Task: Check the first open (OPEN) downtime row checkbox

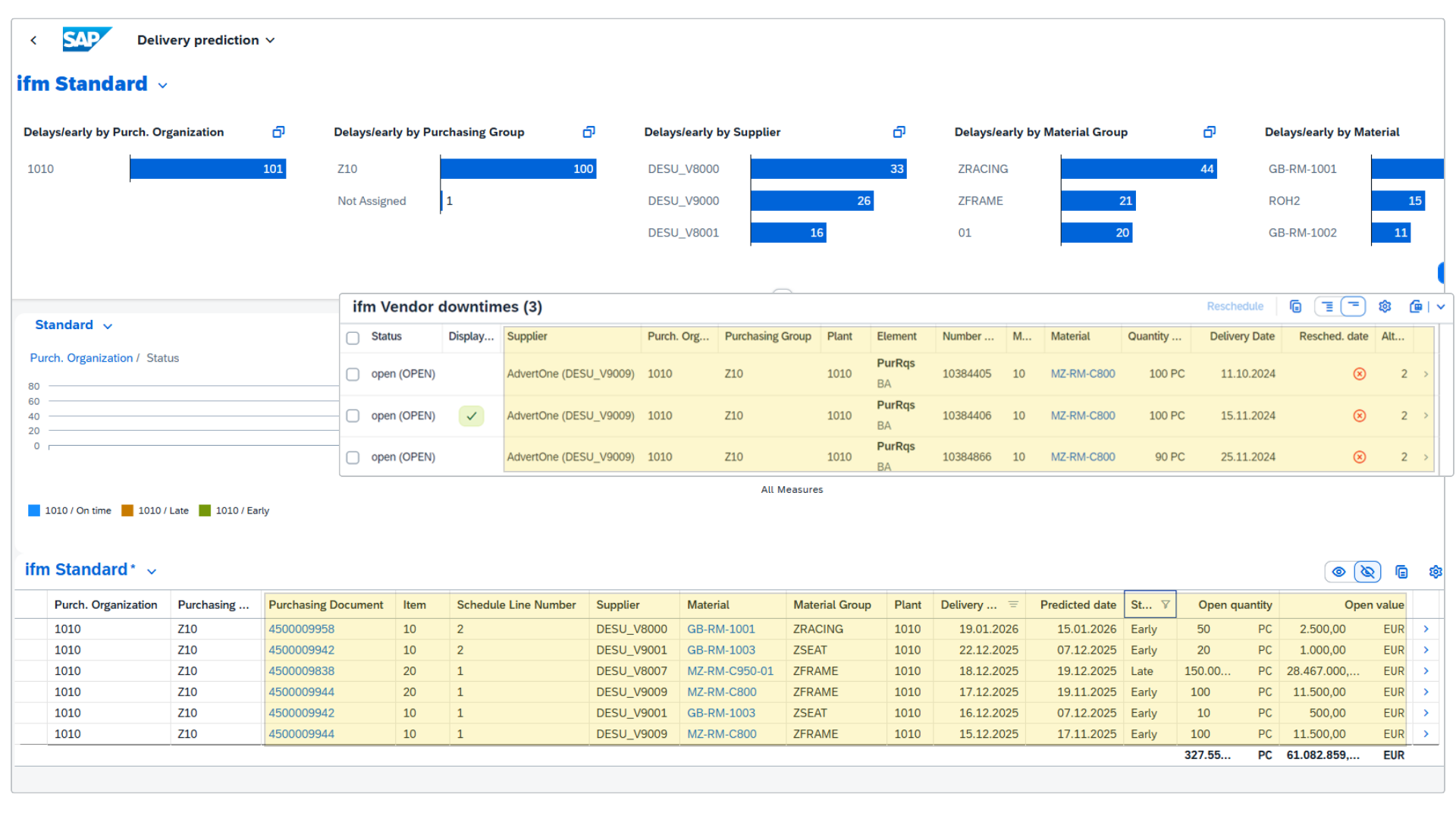Action: coord(353,374)
